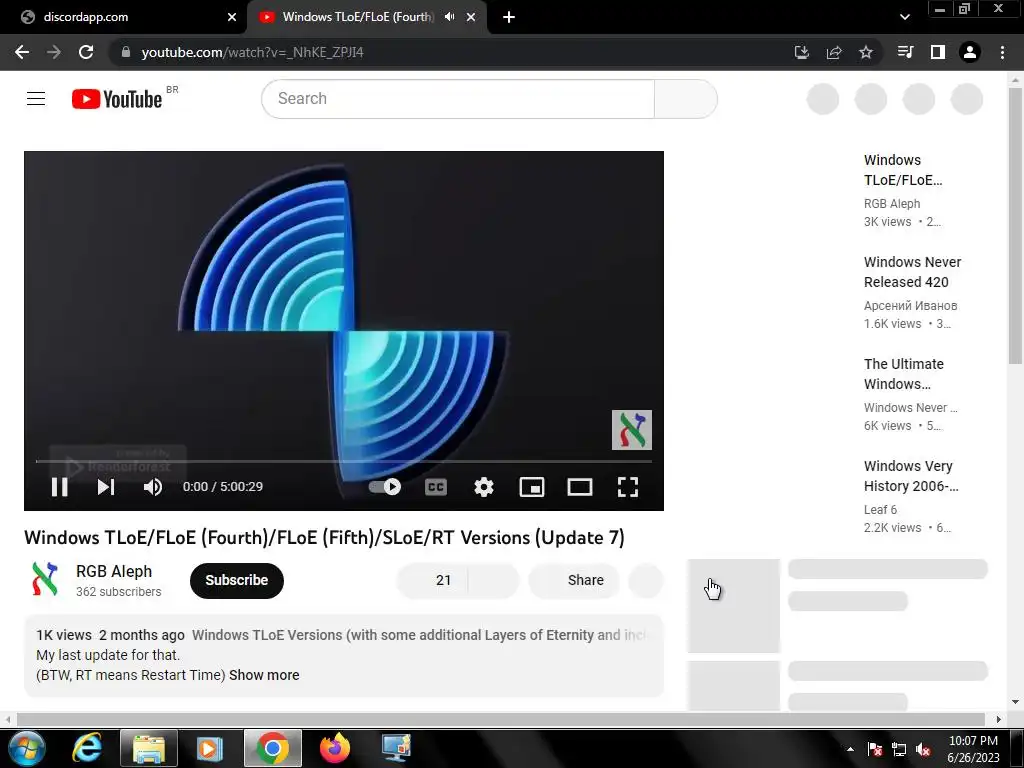Open YouTube hamburger guide menu
This screenshot has width=1024, height=768.
(x=36, y=99)
